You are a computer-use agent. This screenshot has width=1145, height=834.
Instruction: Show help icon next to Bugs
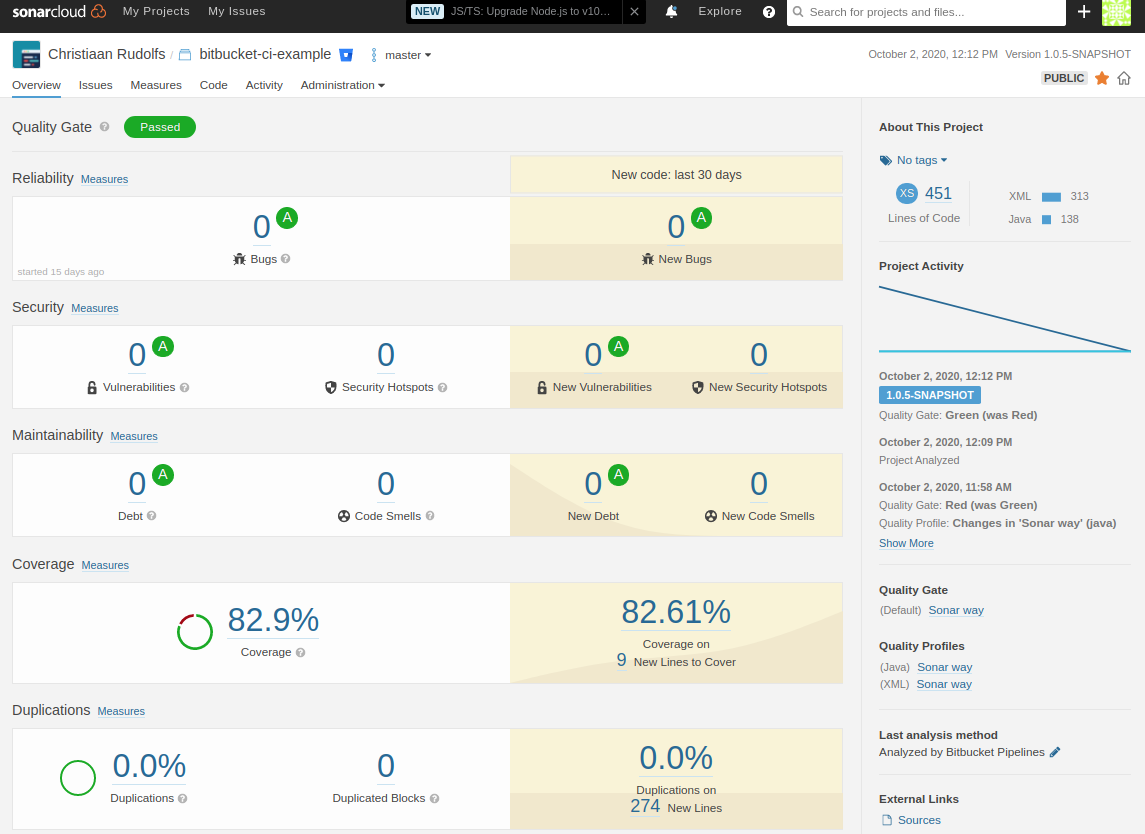tap(286, 259)
